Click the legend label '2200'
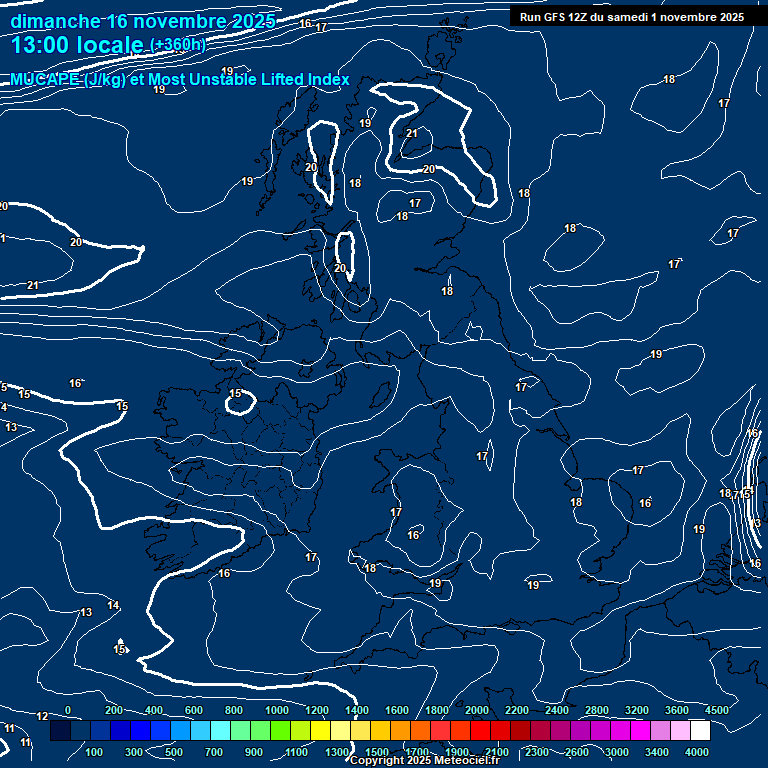This screenshot has height=768, width=768. [517, 710]
